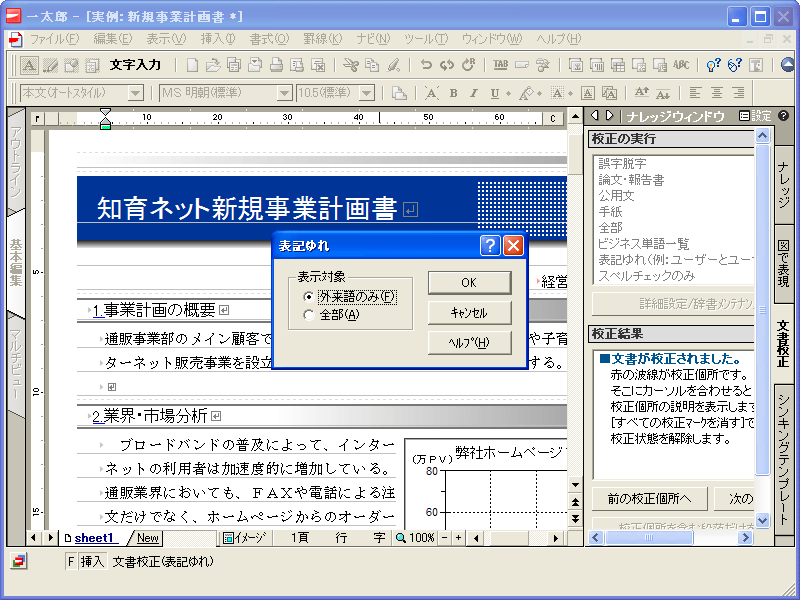This screenshot has width=800, height=600.
Task: Click the キャンセル button
Action: pos(469,312)
